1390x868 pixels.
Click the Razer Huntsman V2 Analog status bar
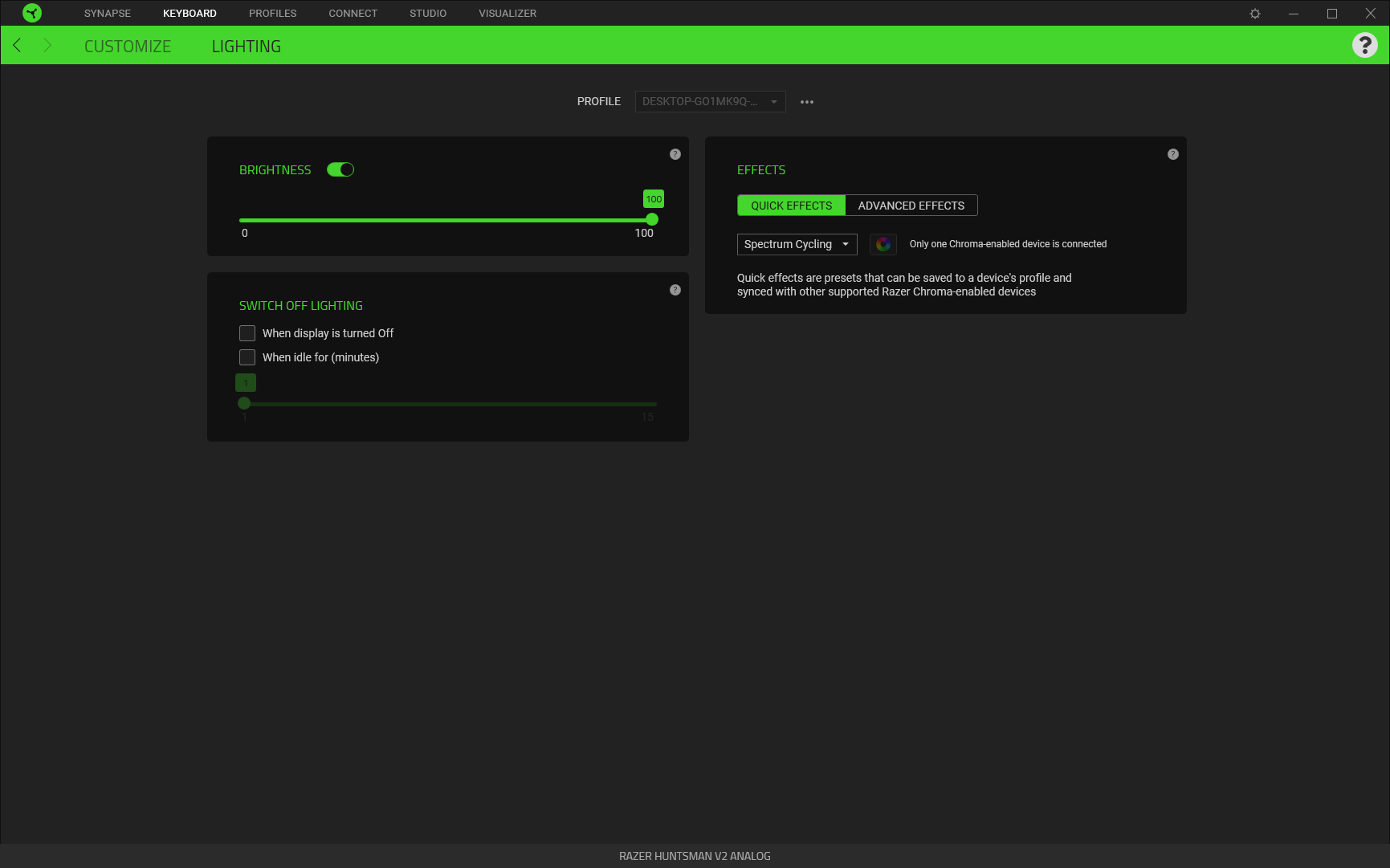point(695,856)
